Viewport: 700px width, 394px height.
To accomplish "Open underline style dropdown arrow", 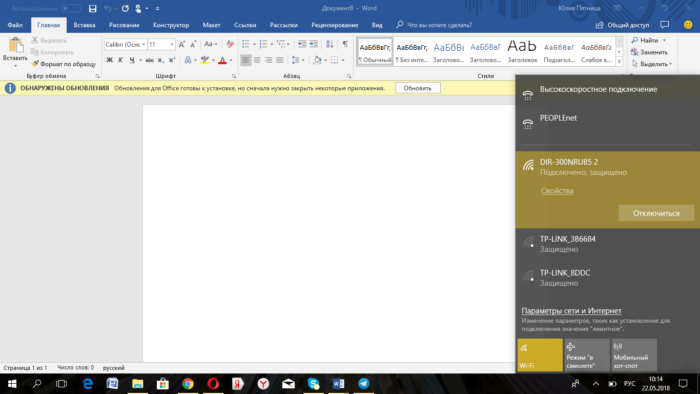I will (140, 60).
